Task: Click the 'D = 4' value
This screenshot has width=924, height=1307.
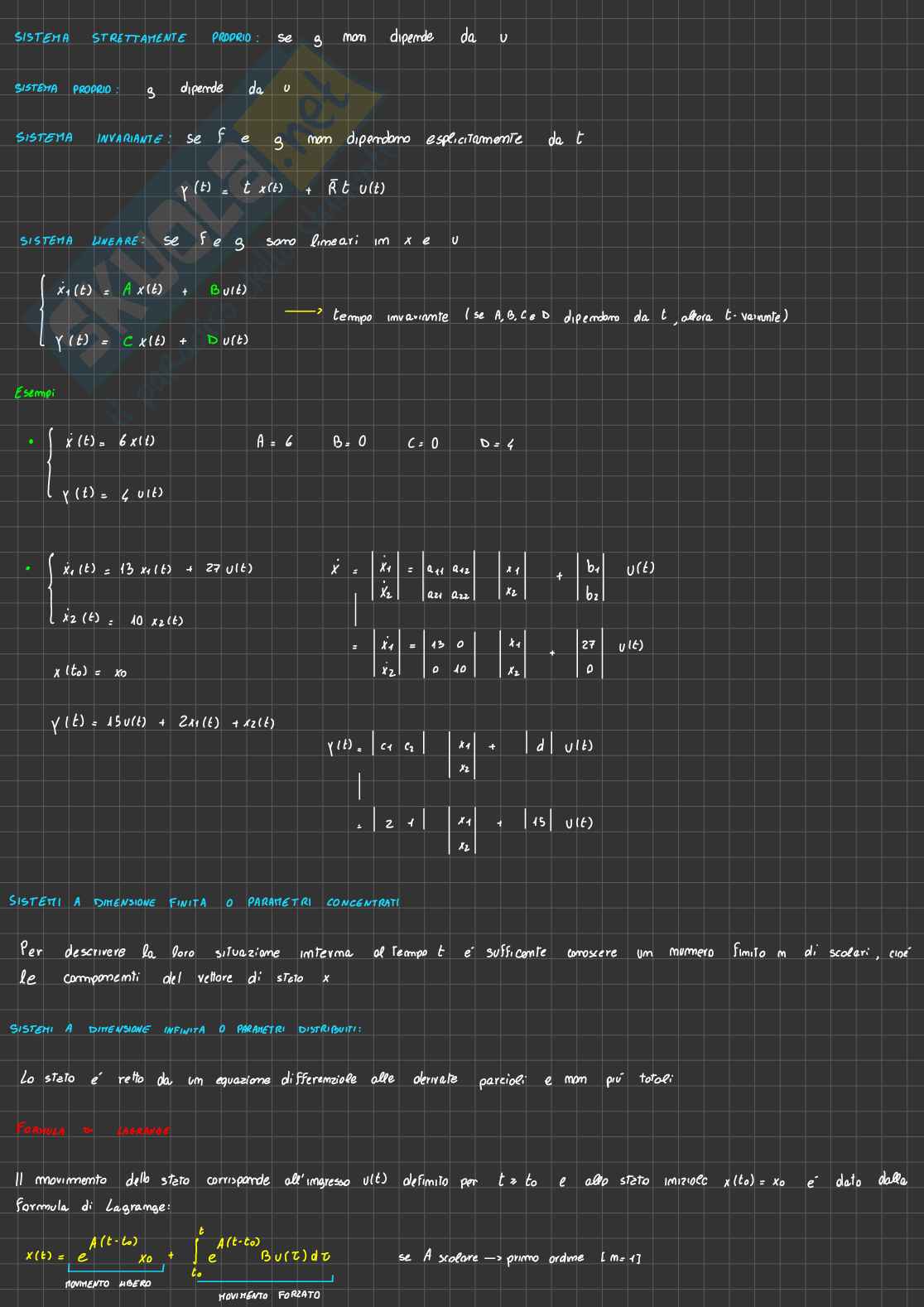Action: click(497, 444)
